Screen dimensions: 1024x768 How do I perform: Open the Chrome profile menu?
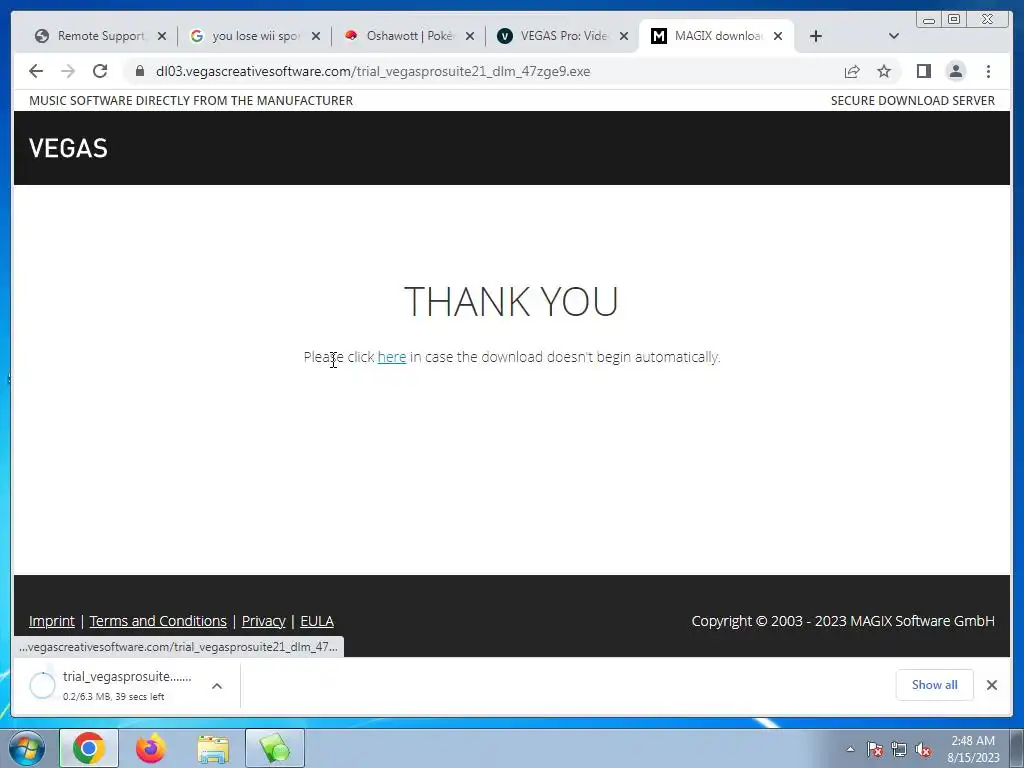(956, 71)
